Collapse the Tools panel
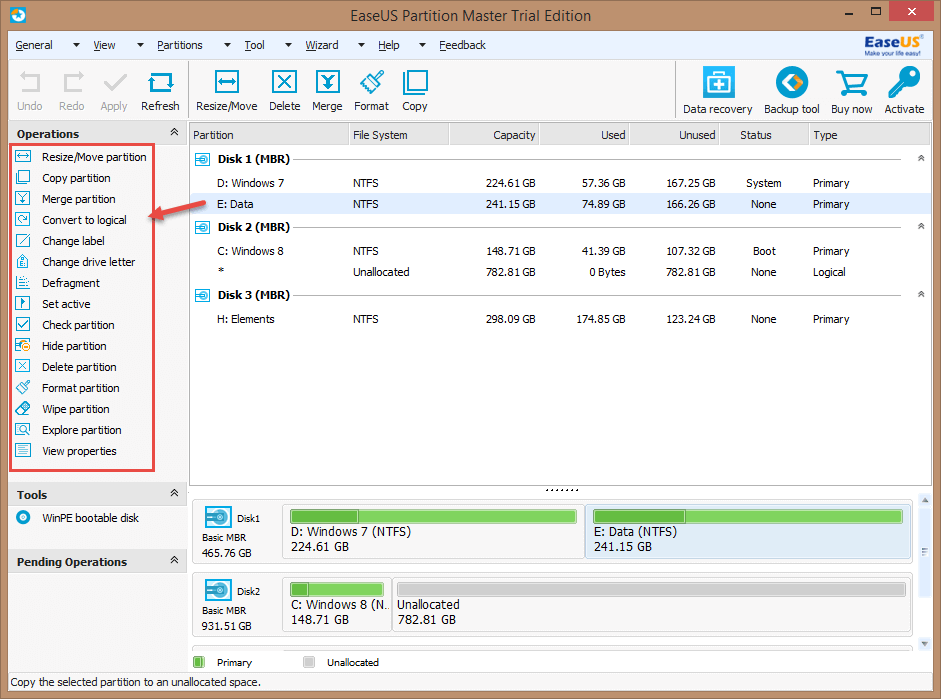Screen dimensions: 941x699 click(x=174, y=493)
